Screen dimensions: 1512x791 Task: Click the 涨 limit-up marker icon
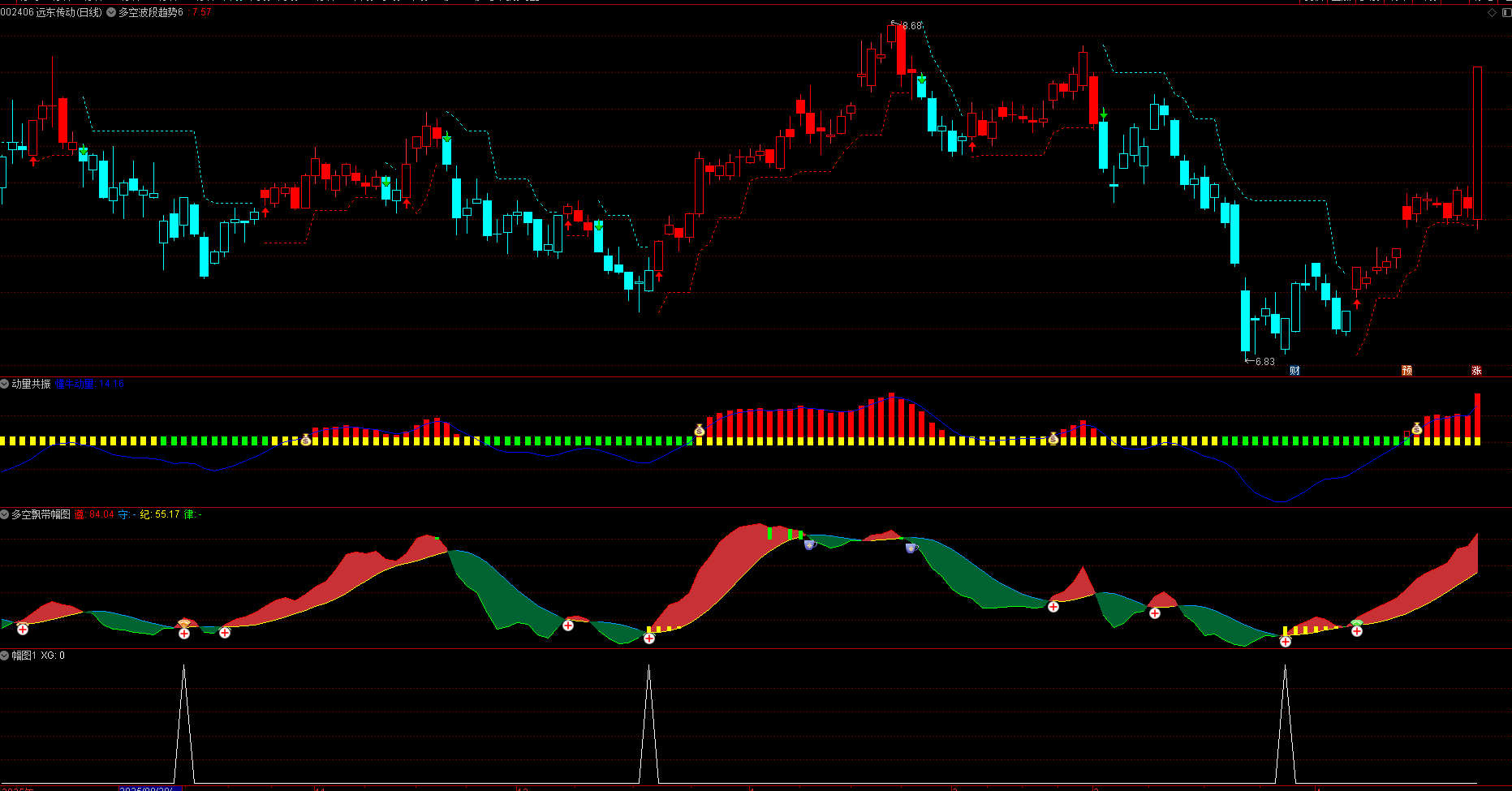coord(1476,371)
